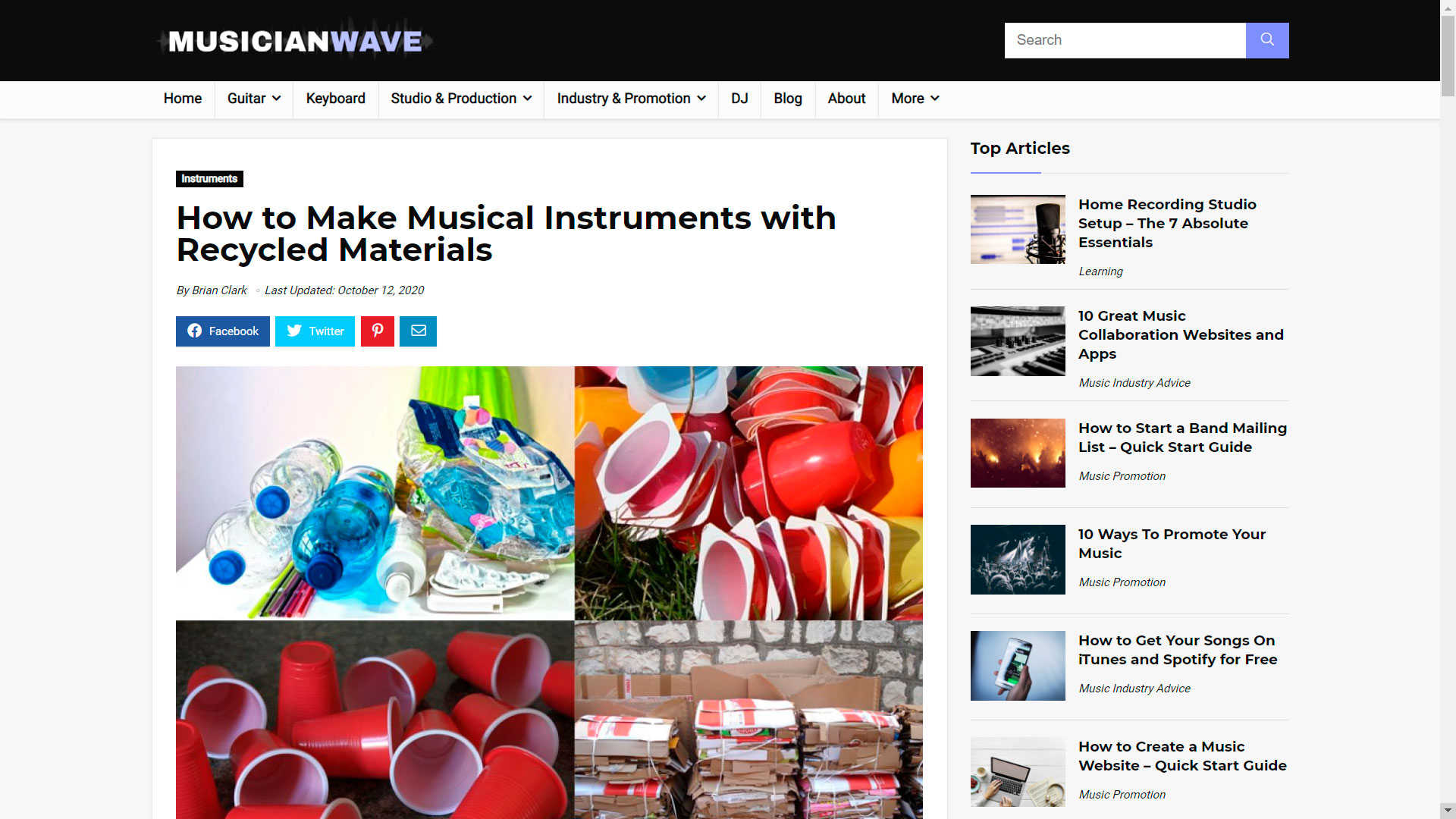Screen dimensions: 1456x819
Task: Click the MusicianWave logo
Action: coord(295,41)
